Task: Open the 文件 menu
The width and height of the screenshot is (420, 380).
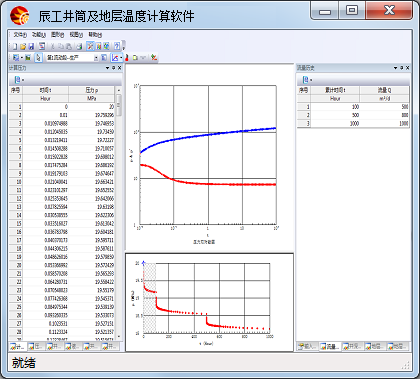Action: click(x=20, y=35)
